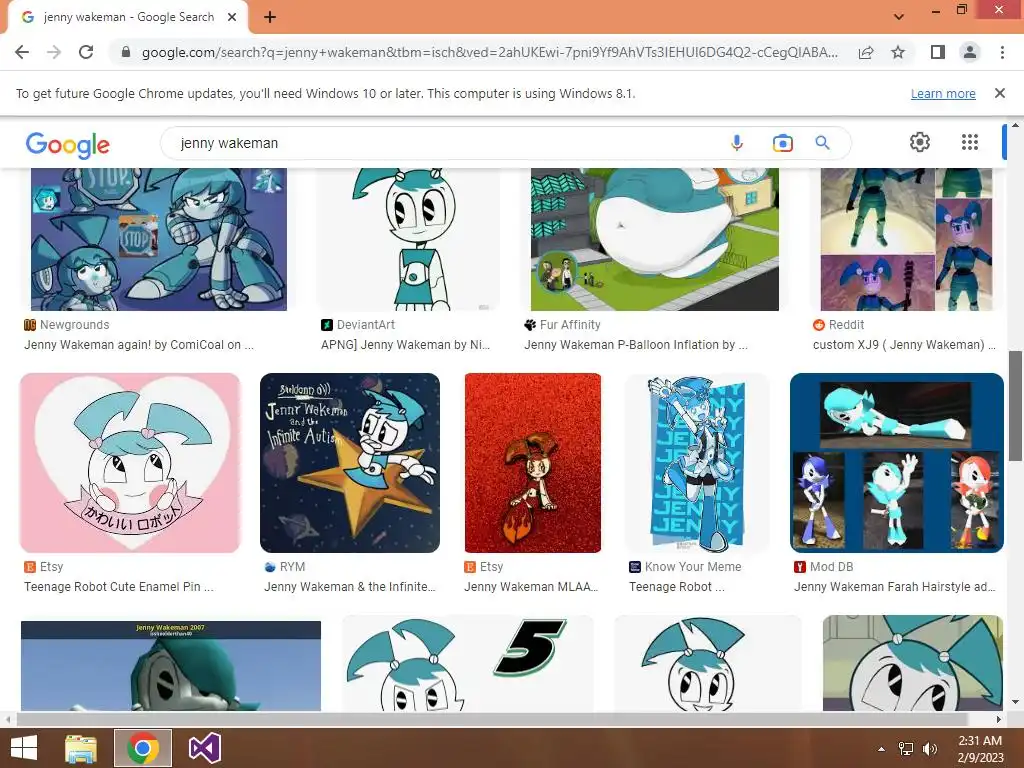Expand the tab search dropdown arrow
Image resolution: width=1024 pixels, height=768 pixels.
point(899,17)
